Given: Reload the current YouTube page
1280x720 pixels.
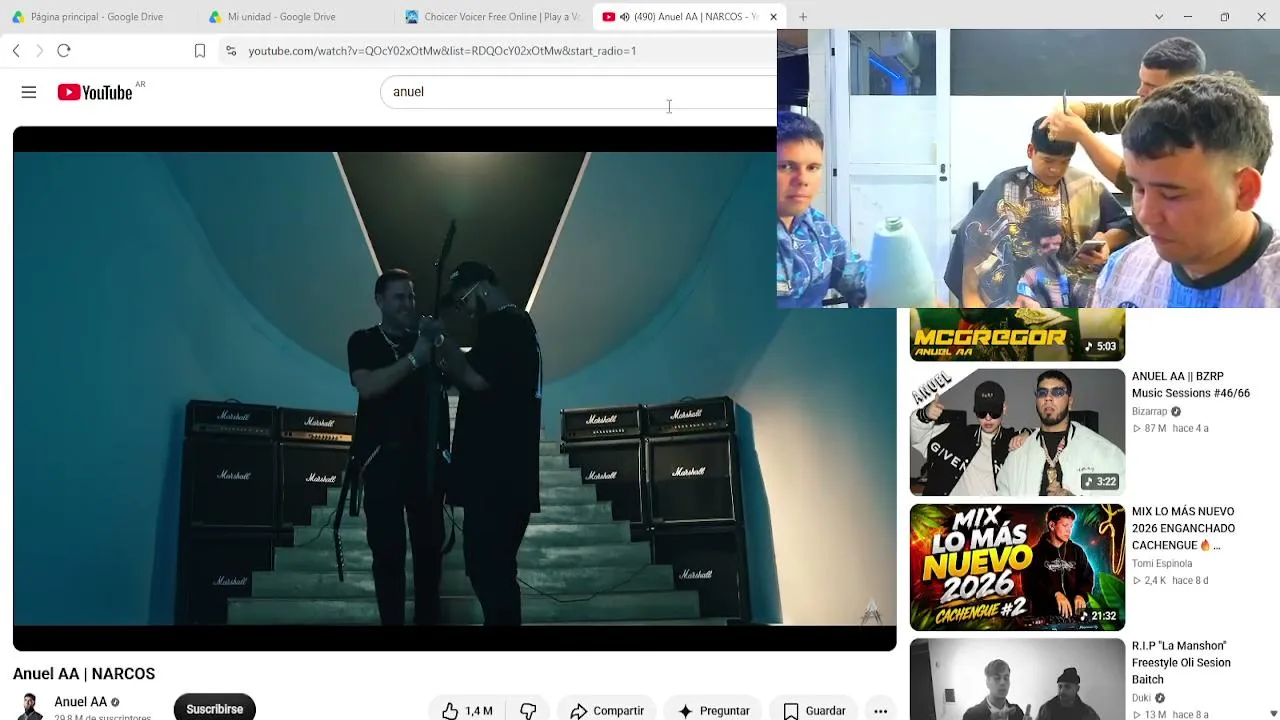Looking at the screenshot, I should click(x=64, y=51).
